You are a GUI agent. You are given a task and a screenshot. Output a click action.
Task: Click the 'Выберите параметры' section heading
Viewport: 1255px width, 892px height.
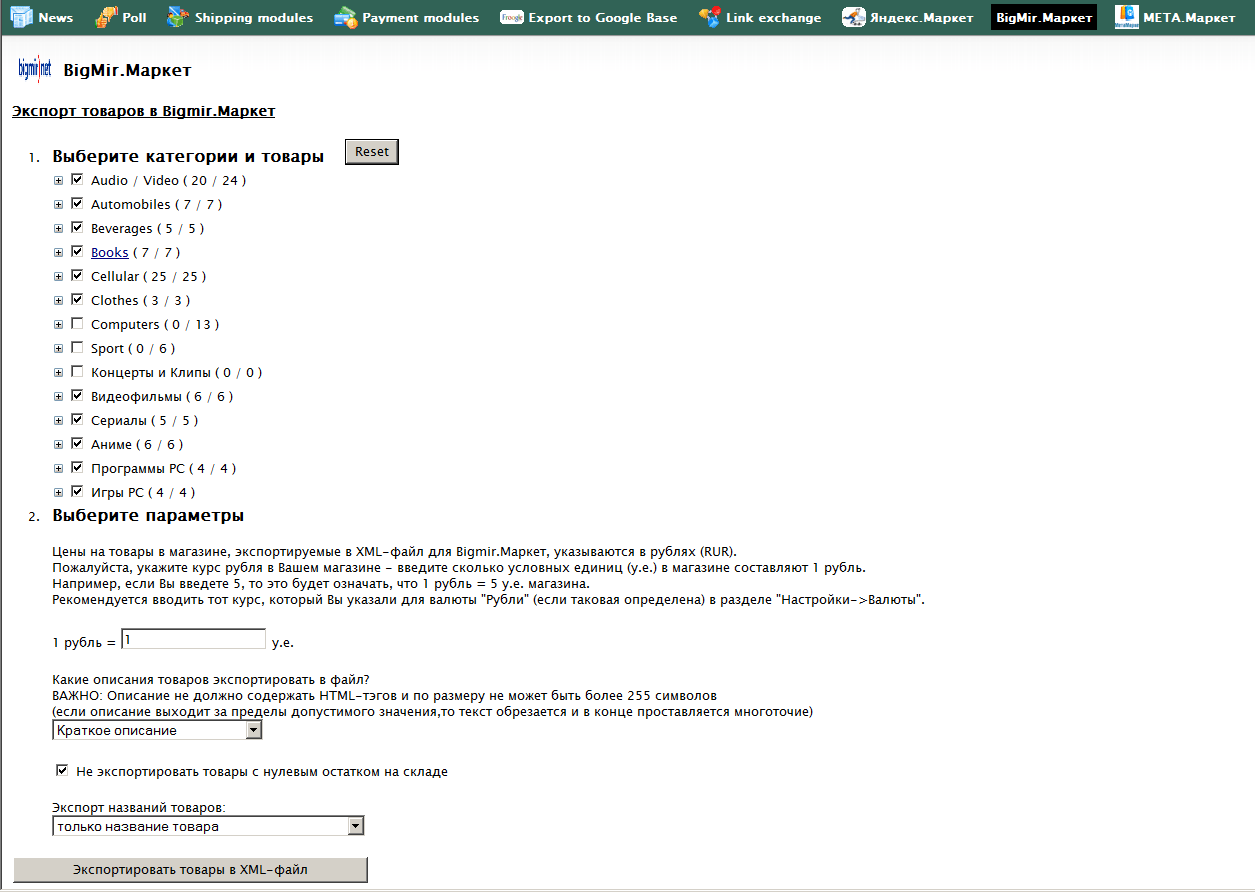(x=148, y=516)
